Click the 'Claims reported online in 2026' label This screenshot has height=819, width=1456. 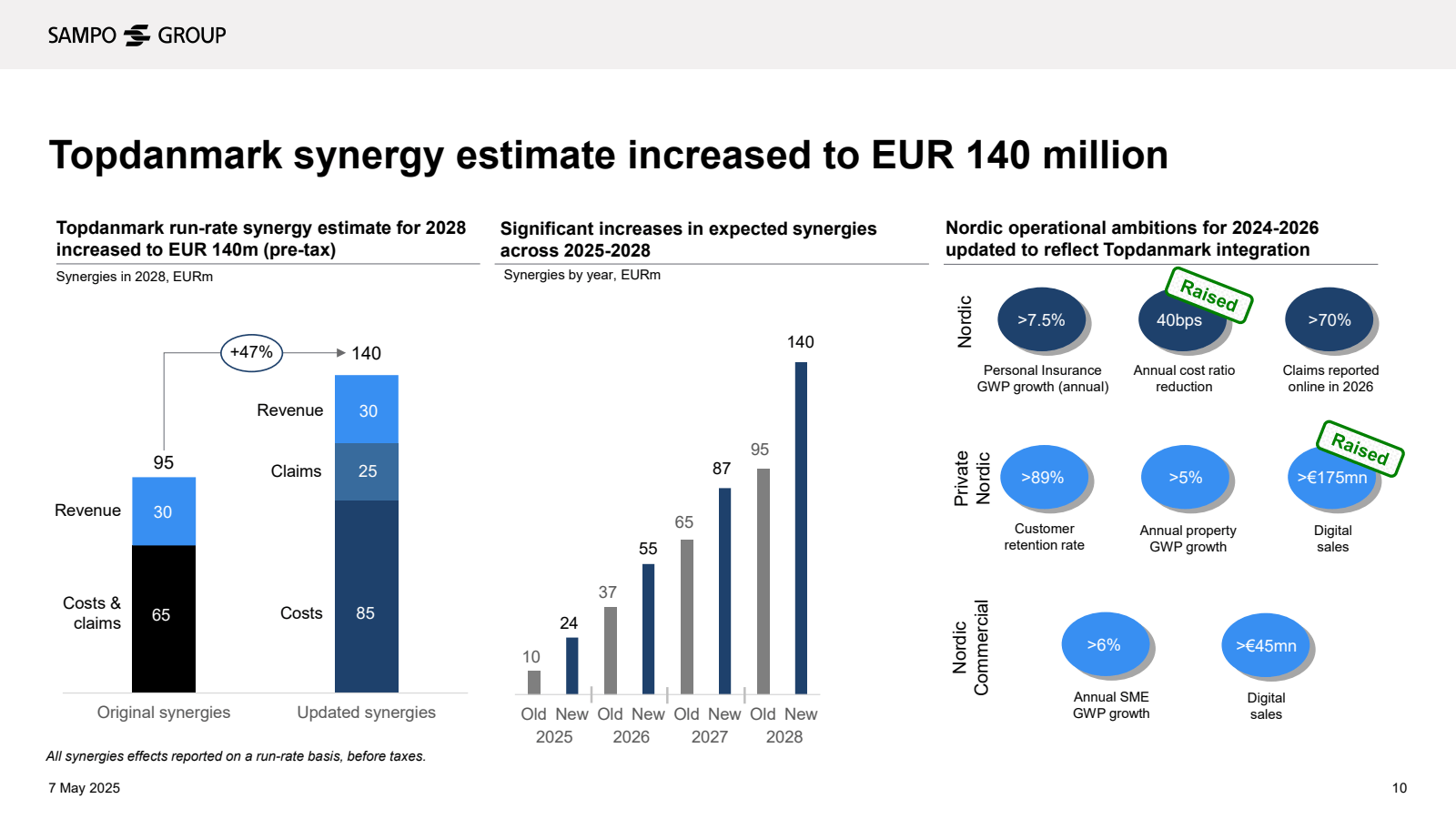pyautogui.click(x=1330, y=379)
